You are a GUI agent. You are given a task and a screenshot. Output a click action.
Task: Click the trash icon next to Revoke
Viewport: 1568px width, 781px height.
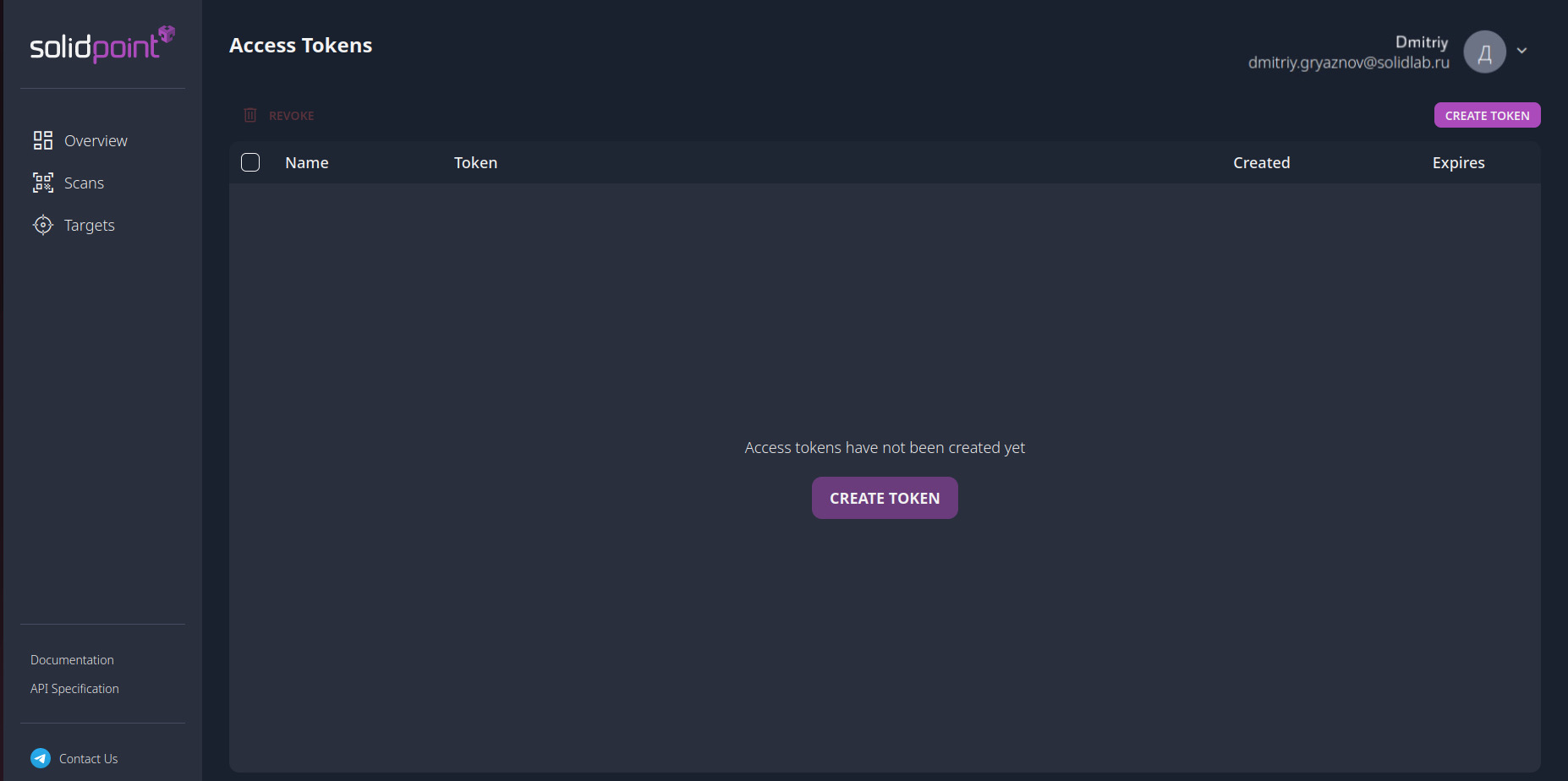(250, 115)
